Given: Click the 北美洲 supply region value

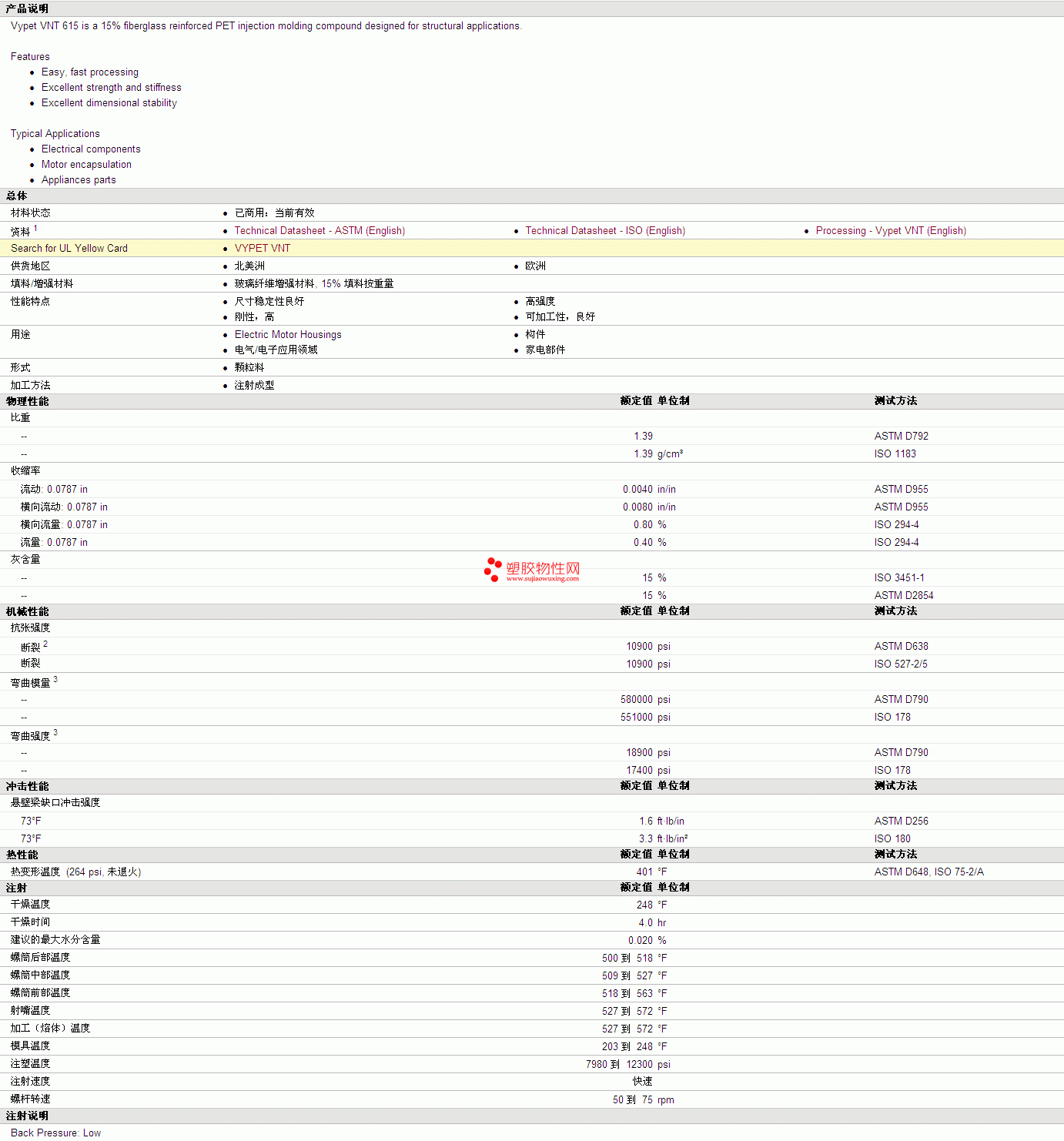Looking at the screenshot, I should coord(249,266).
